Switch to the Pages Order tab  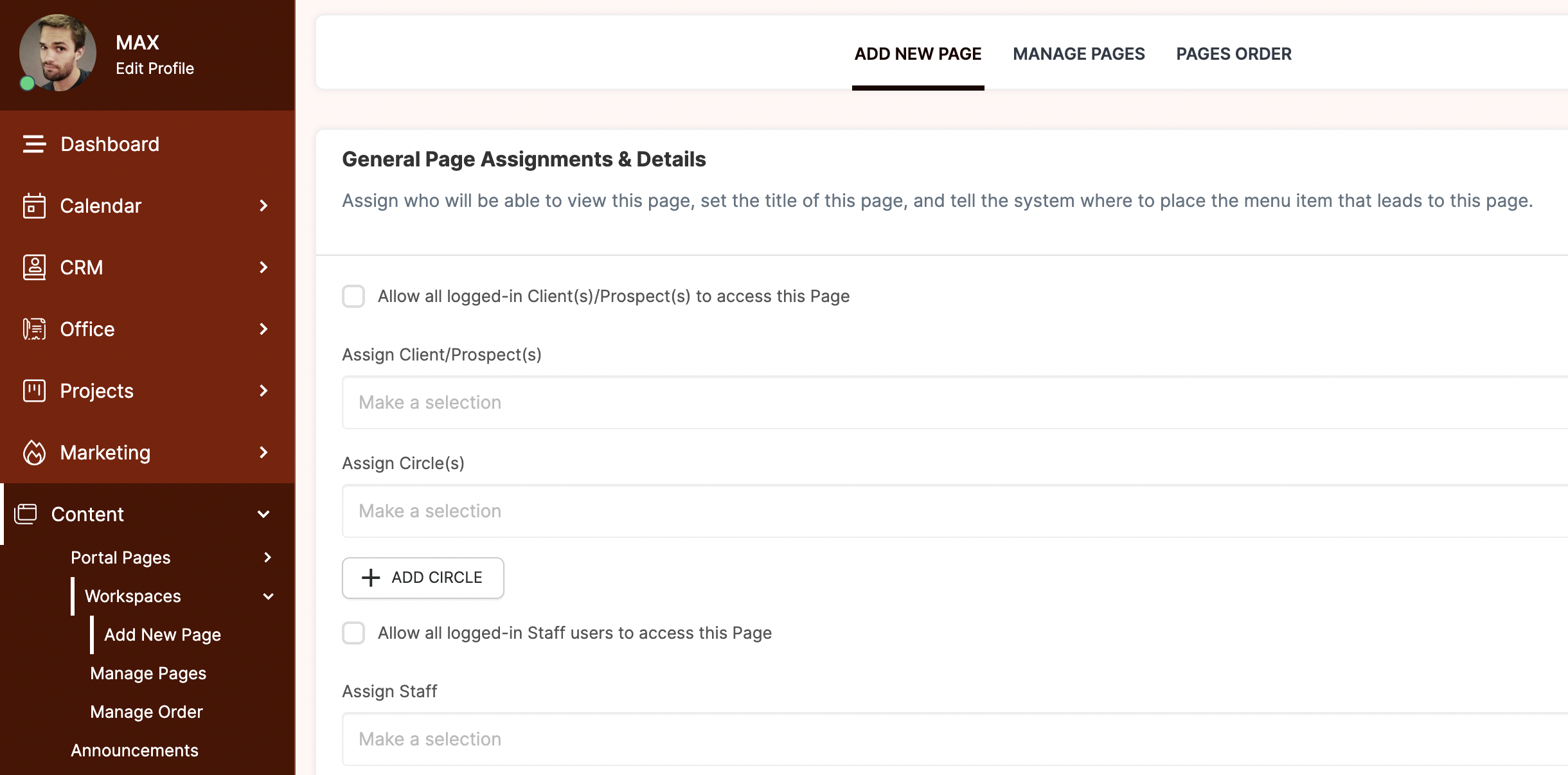[1234, 54]
